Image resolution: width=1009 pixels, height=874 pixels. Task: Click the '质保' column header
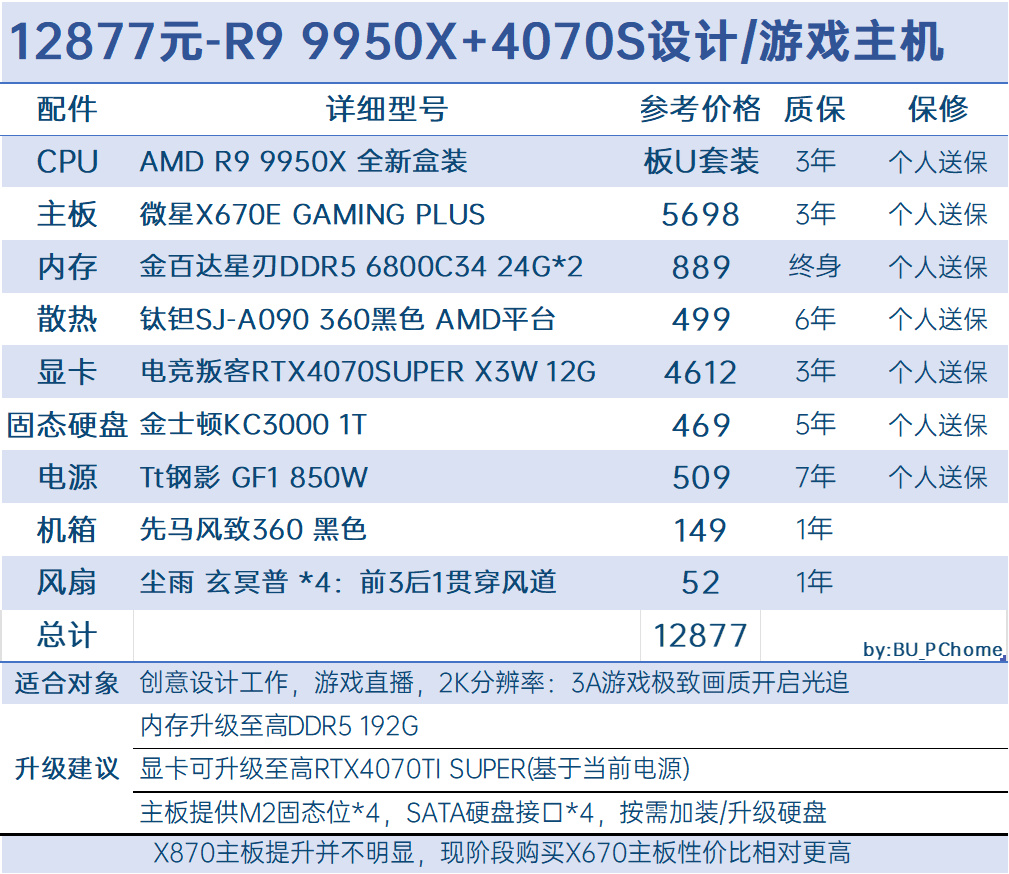[x=815, y=109]
